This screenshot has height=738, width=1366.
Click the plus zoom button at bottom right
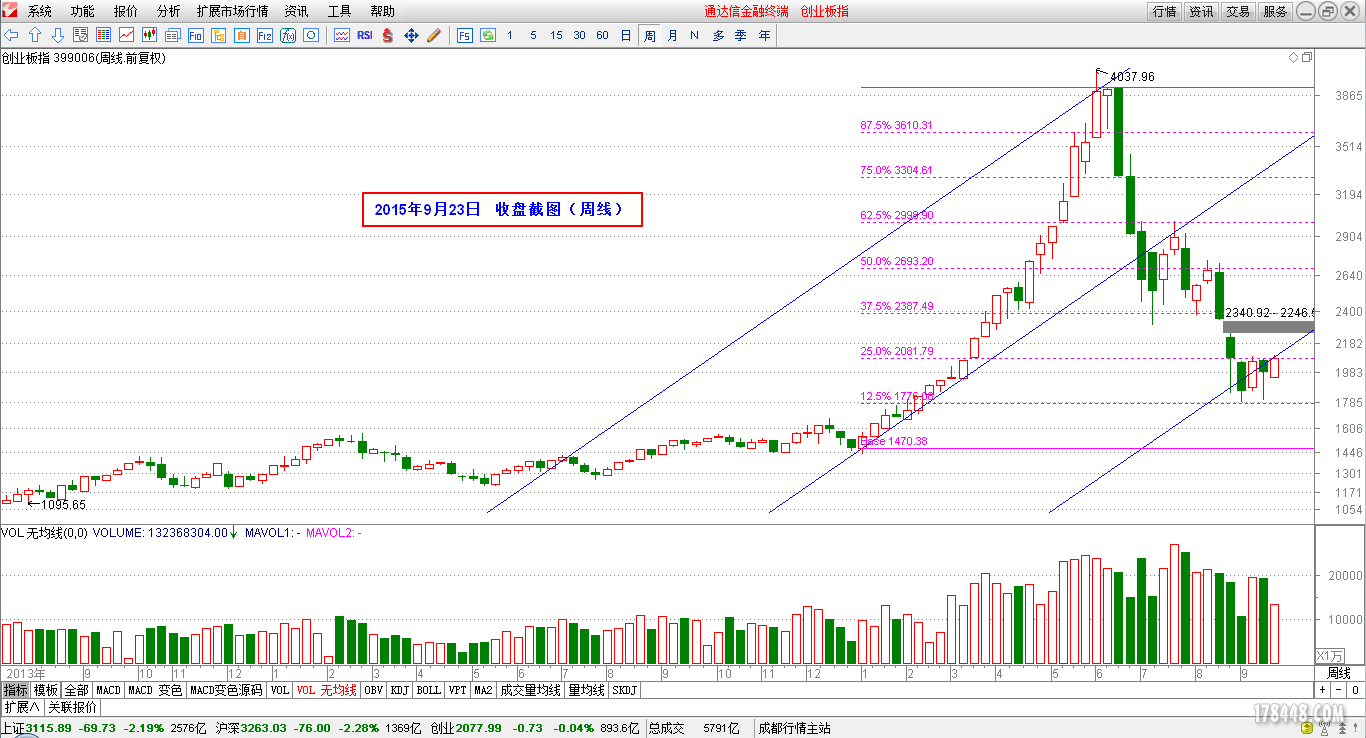(x=1322, y=690)
